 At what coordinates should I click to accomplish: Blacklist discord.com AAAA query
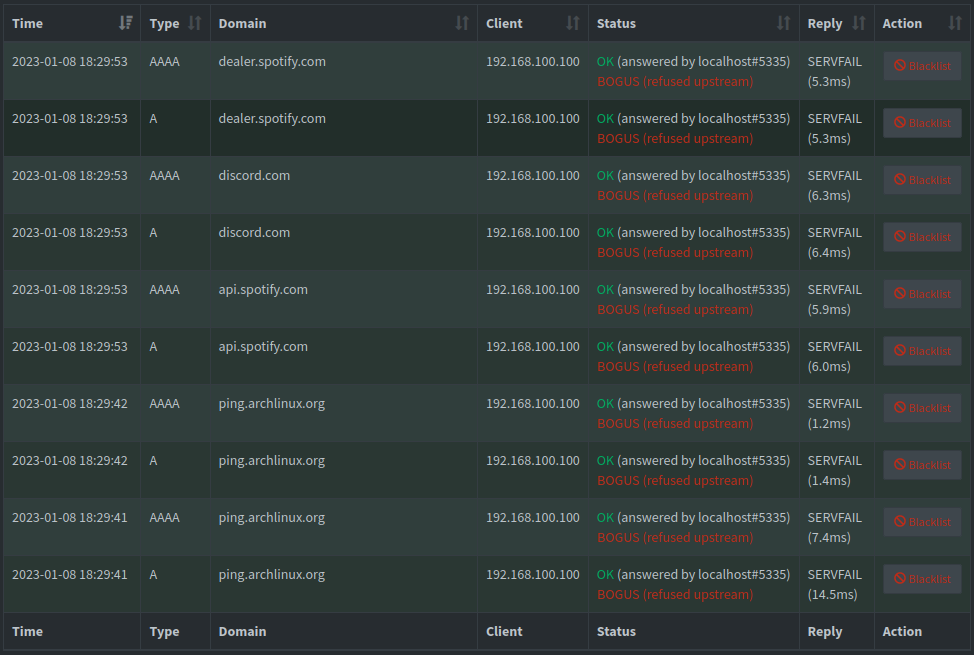point(922,180)
